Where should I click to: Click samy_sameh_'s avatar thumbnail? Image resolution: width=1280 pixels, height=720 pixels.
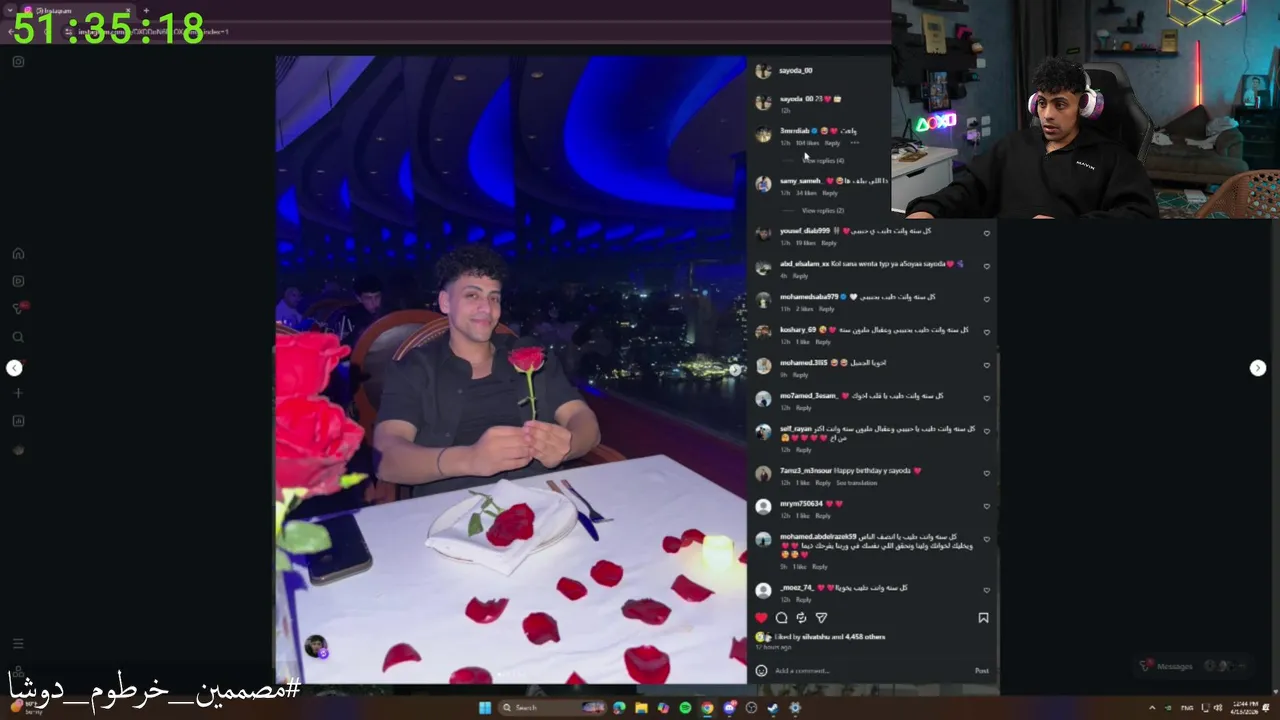click(763, 184)
